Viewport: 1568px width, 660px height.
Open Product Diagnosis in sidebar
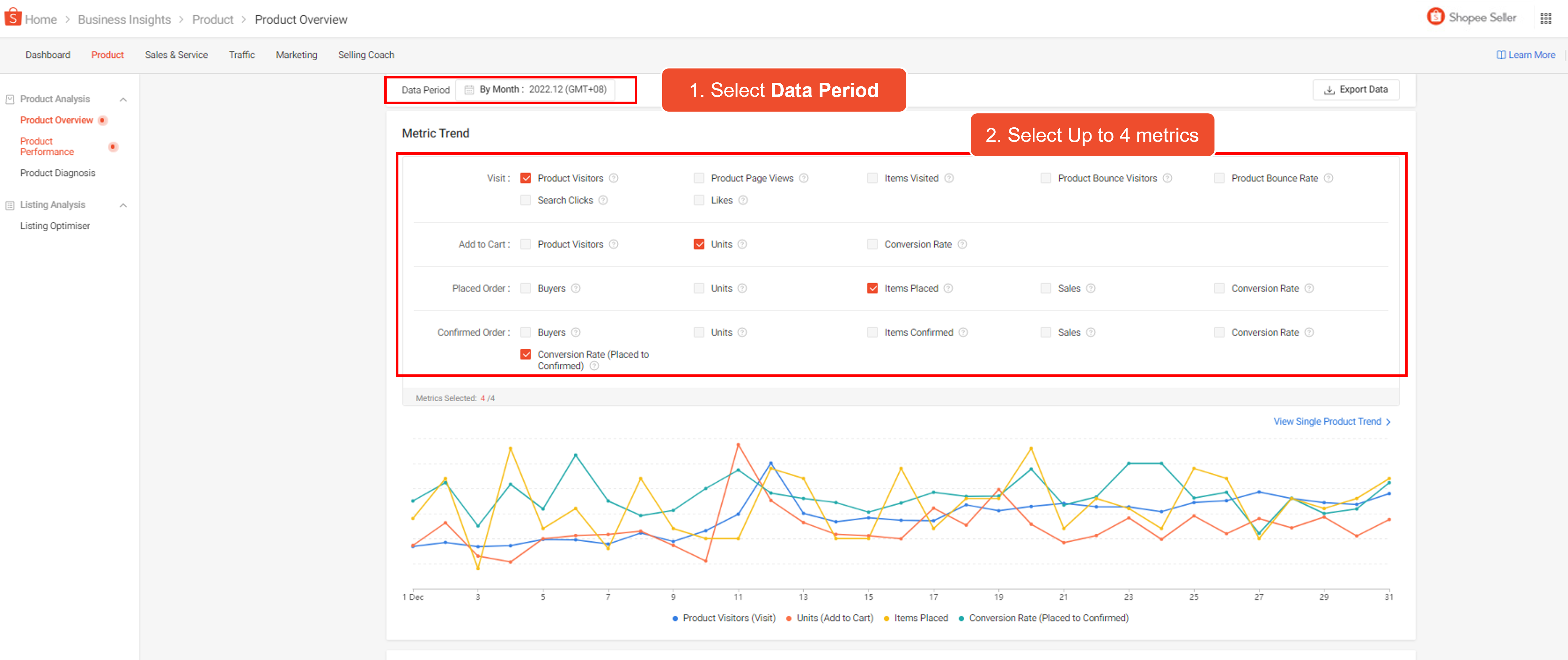[x=58, y=173]
